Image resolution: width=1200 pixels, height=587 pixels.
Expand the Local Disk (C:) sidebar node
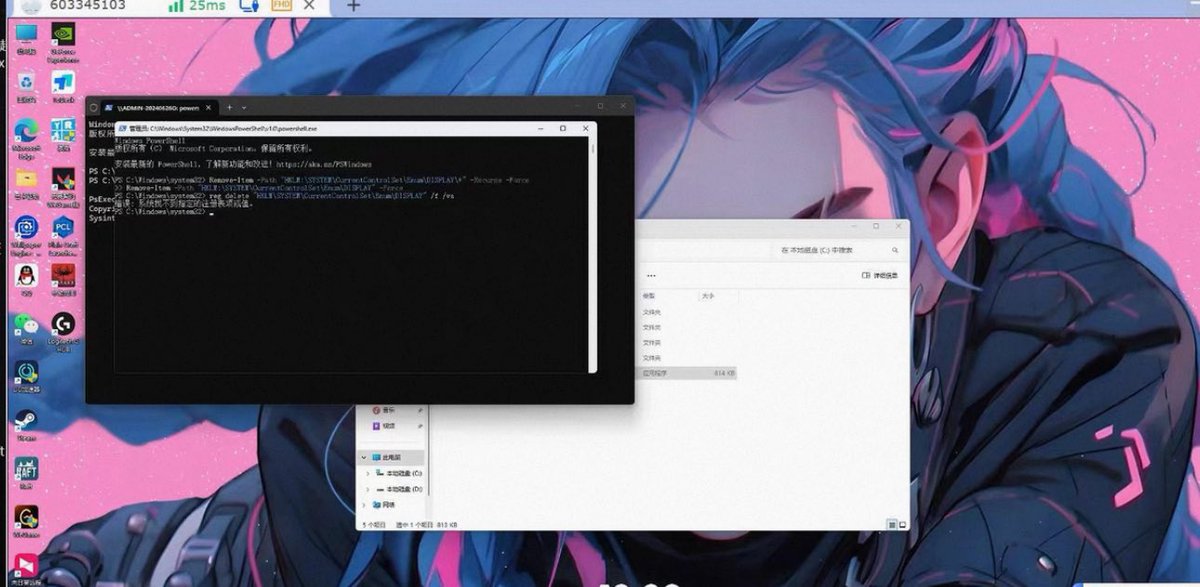click(x=368, y=473)
